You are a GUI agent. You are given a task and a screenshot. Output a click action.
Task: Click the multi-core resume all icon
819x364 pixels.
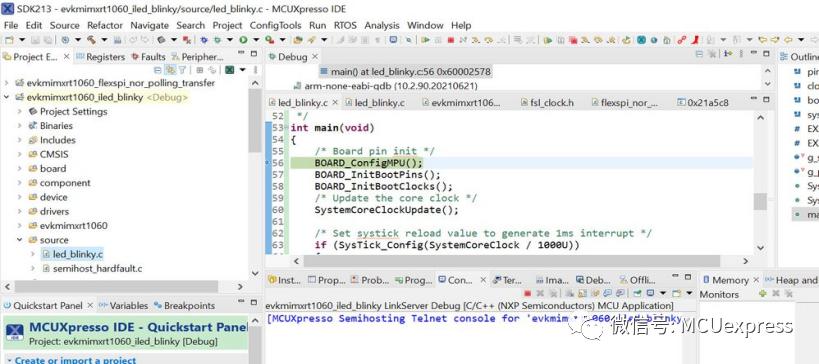coord(548,40)
